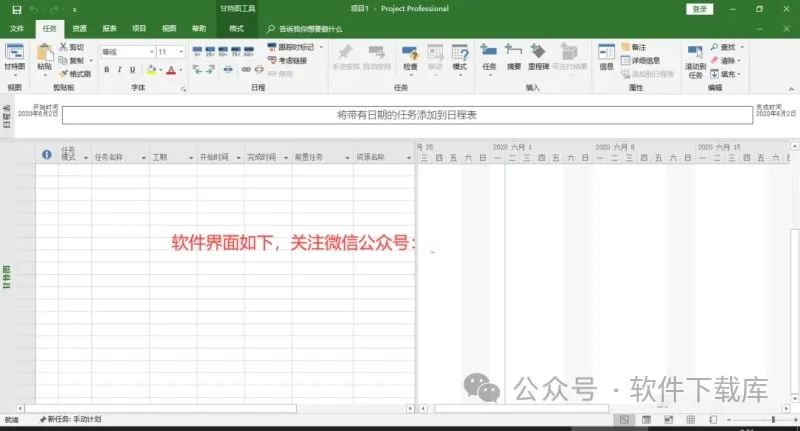Collapse the ribbon with the chevron
This screenshot has height=431, width=800.
(791, 89)
